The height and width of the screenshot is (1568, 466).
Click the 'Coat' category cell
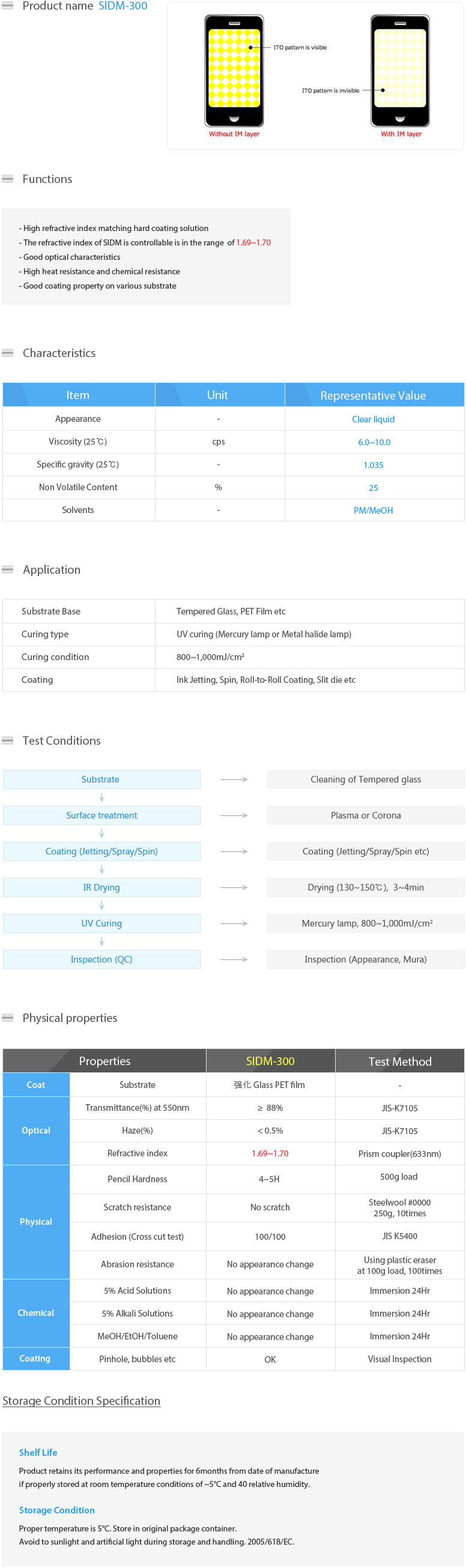[36, 1086]
